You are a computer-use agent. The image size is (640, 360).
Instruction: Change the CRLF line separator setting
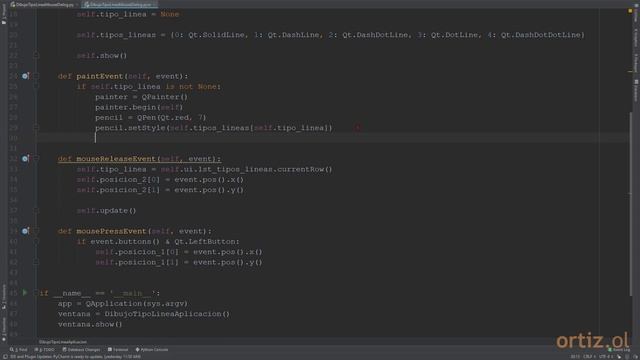pos(589,357)
